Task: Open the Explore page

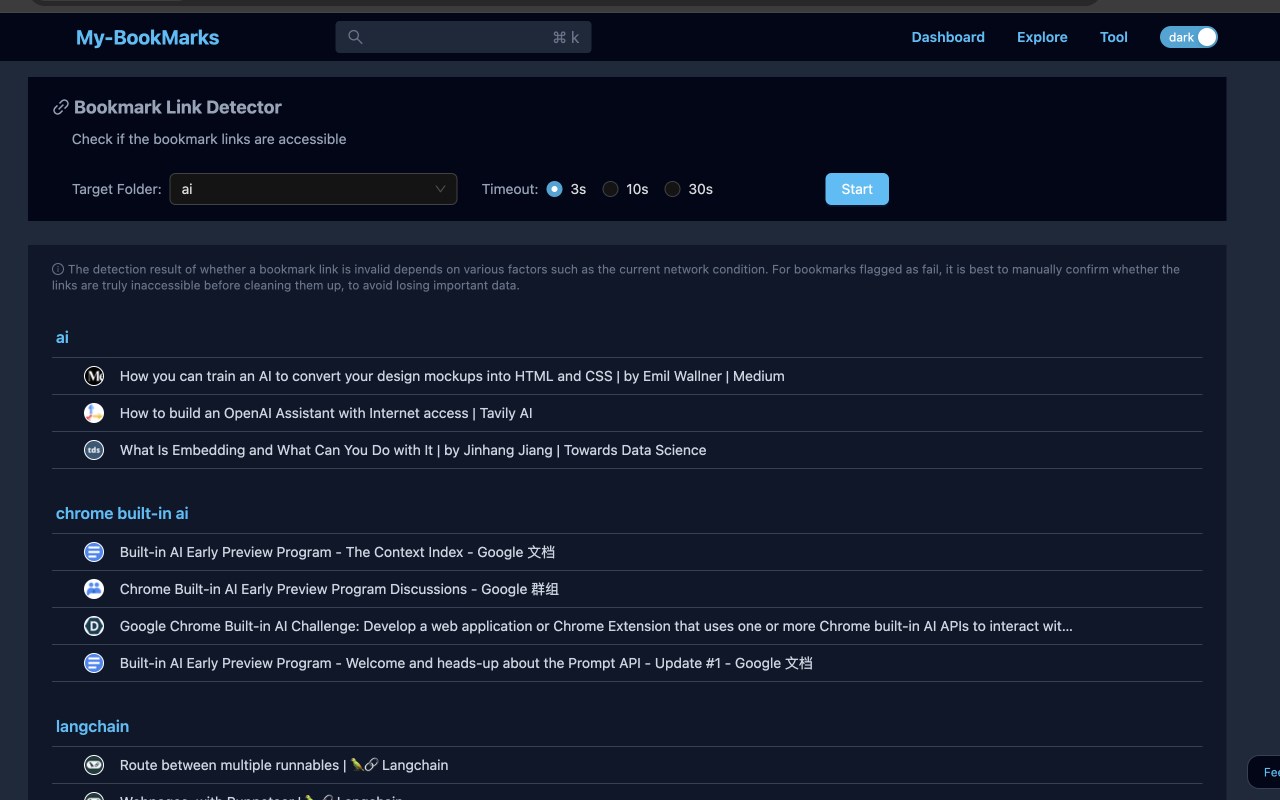Action: click(x=1042, y=37)
